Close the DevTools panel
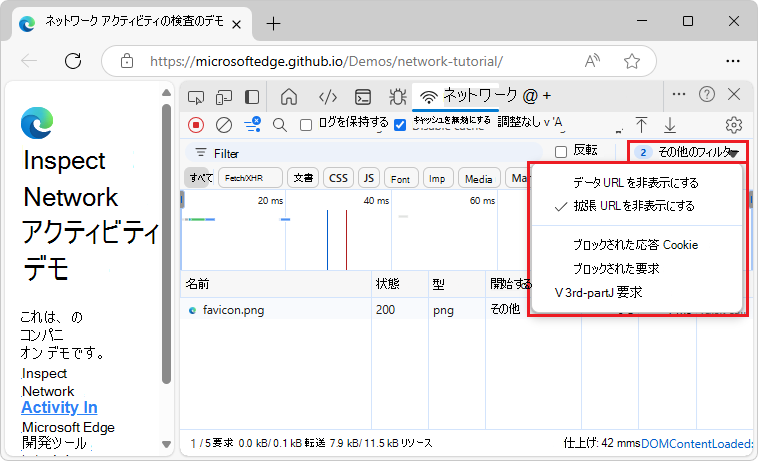758x461 pixels. tap(734, 94)
